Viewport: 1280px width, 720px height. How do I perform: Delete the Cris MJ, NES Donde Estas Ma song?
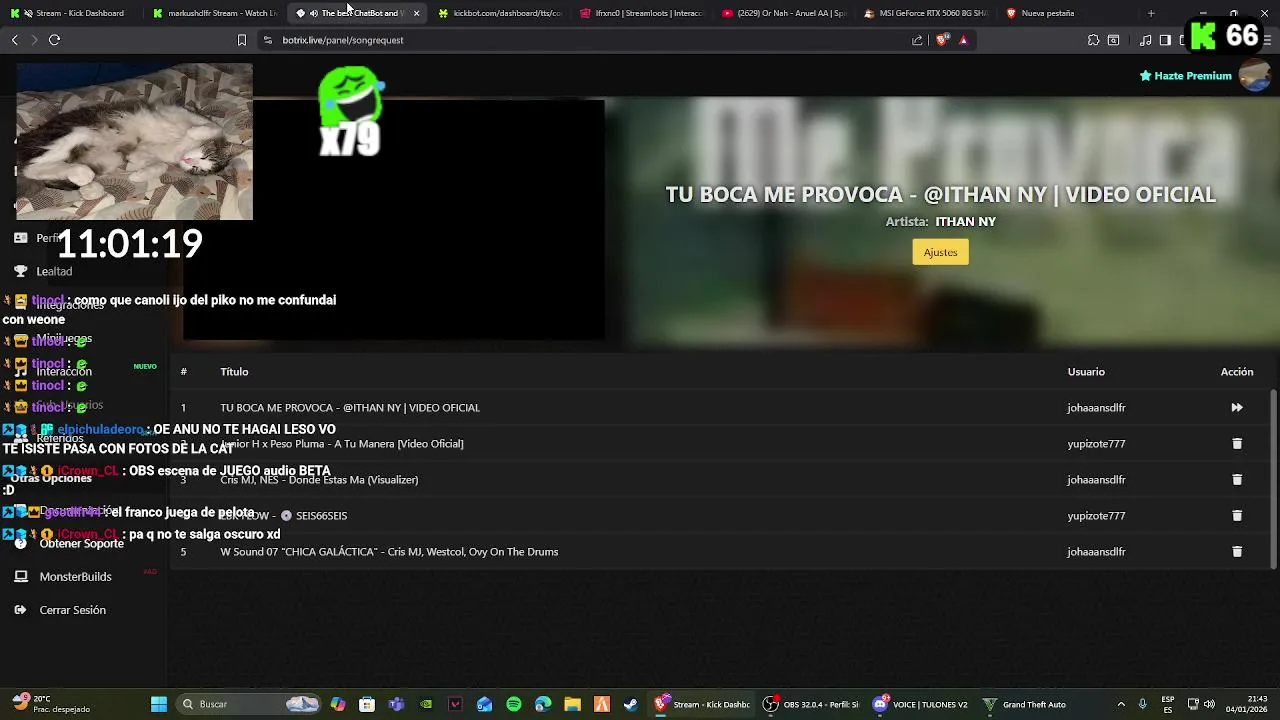point(1237,479)
